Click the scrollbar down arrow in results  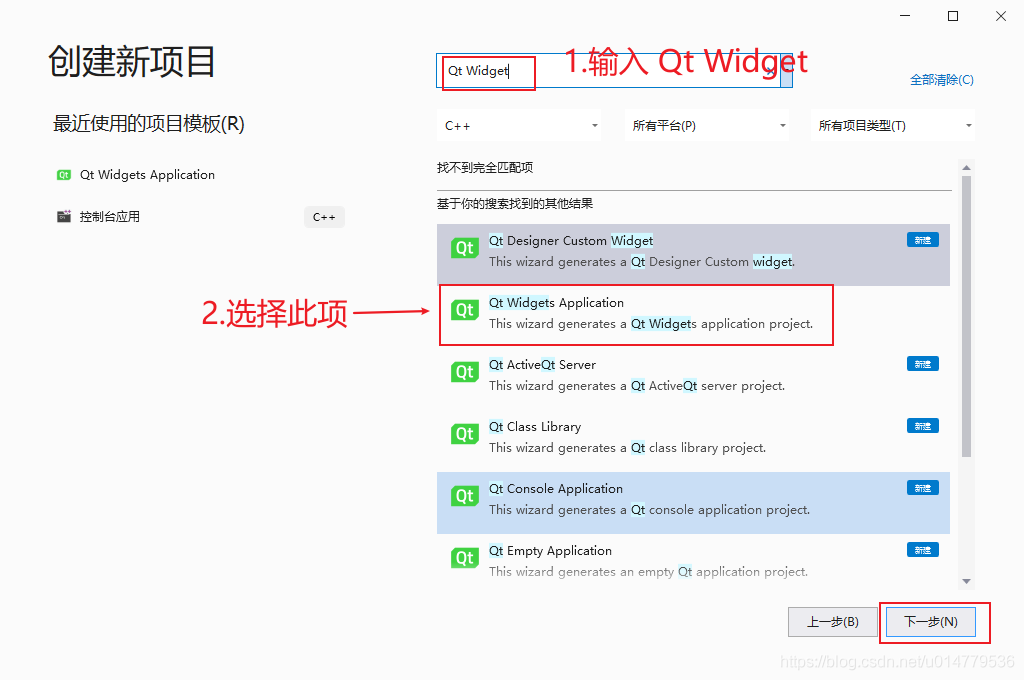967,581
